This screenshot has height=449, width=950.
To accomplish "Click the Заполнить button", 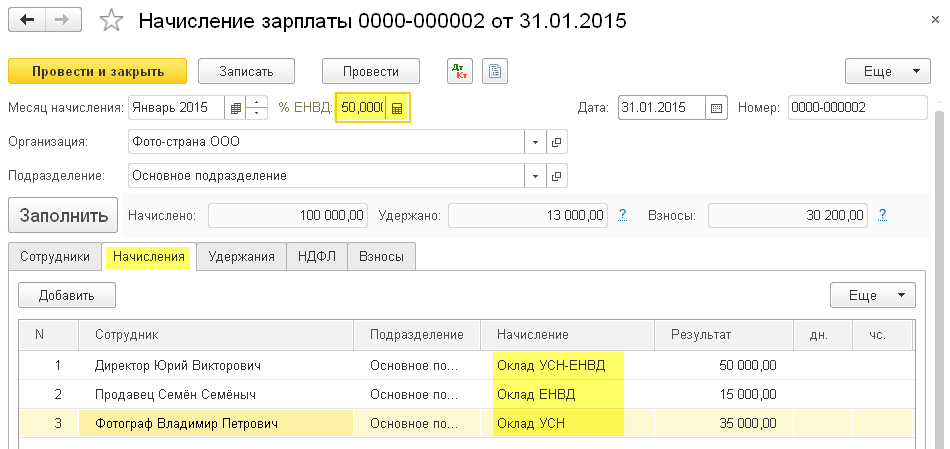I will (63, 215).
